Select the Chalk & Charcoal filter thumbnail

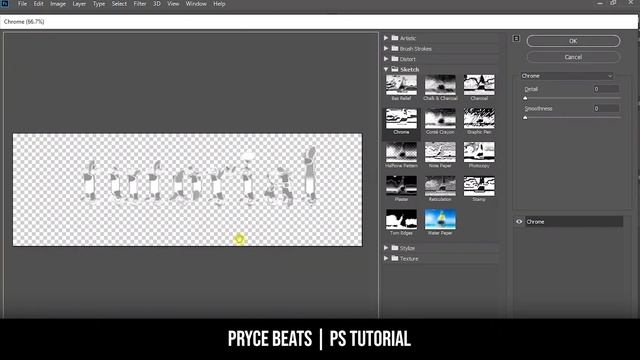pyautogui.click(x=440, y=85)
